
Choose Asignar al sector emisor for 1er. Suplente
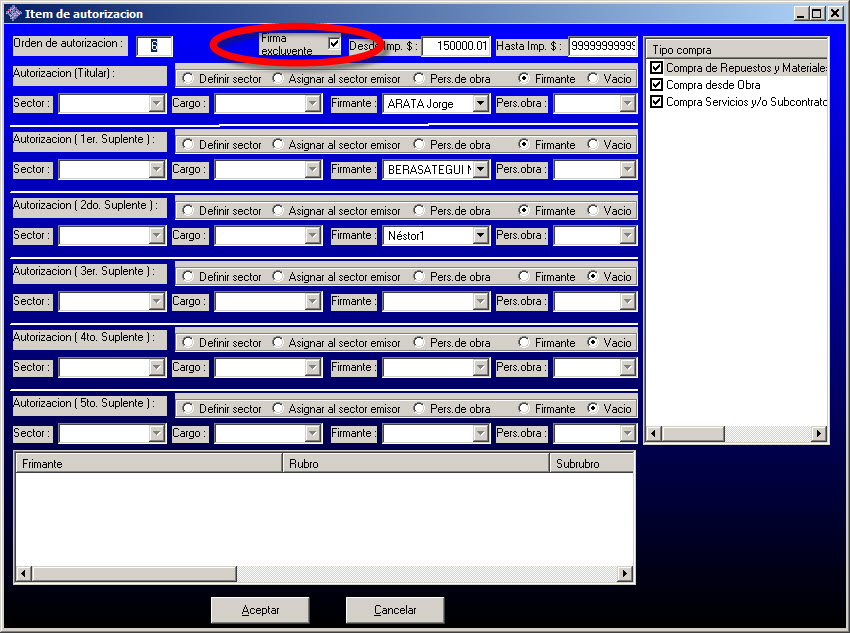pos(278,145)
